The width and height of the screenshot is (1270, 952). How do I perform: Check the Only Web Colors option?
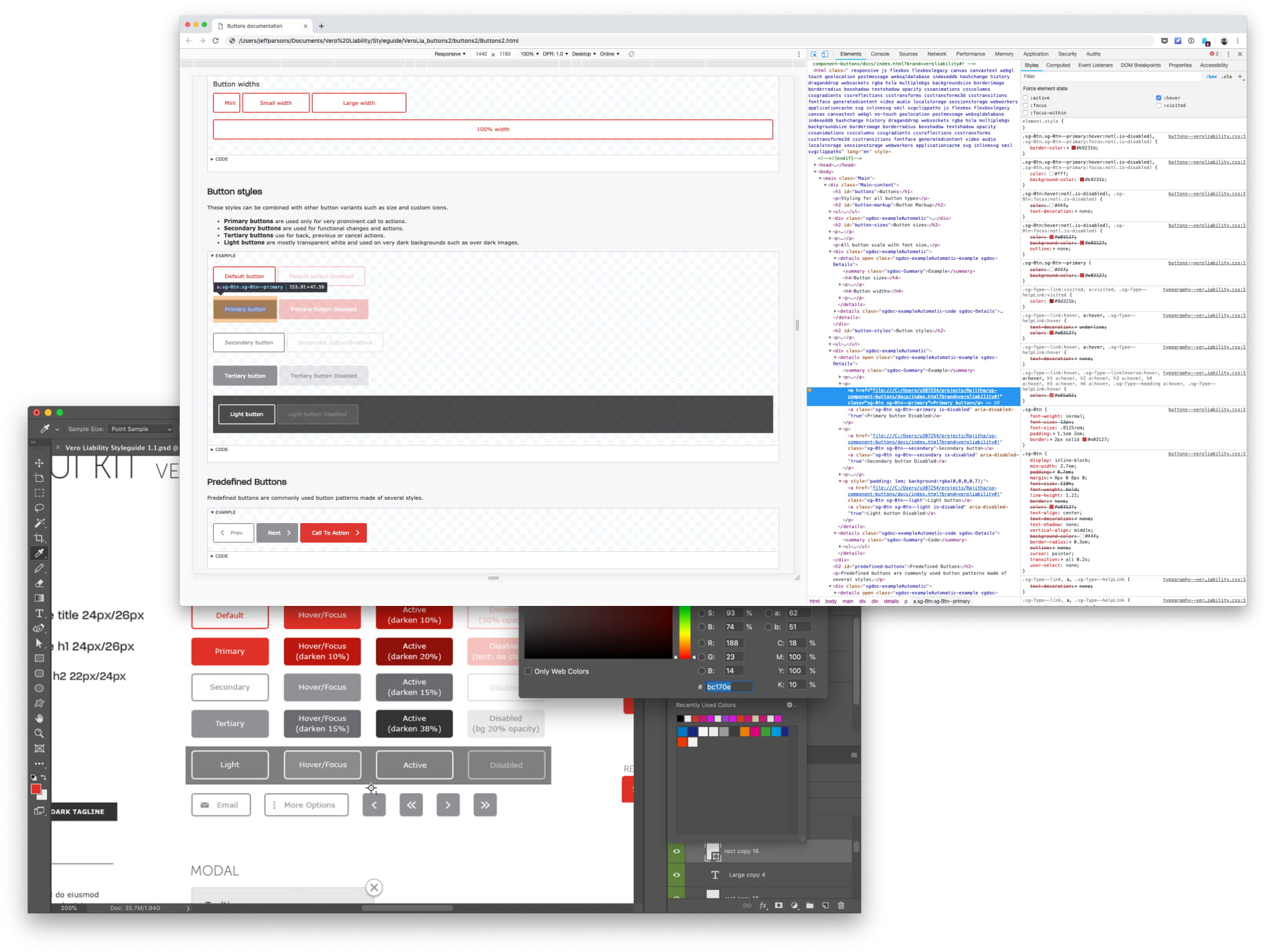click(528, 671)
